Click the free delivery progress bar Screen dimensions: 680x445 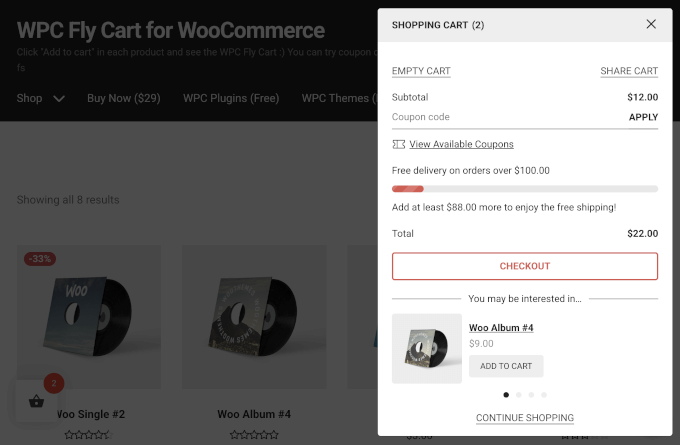click(525, 188)
